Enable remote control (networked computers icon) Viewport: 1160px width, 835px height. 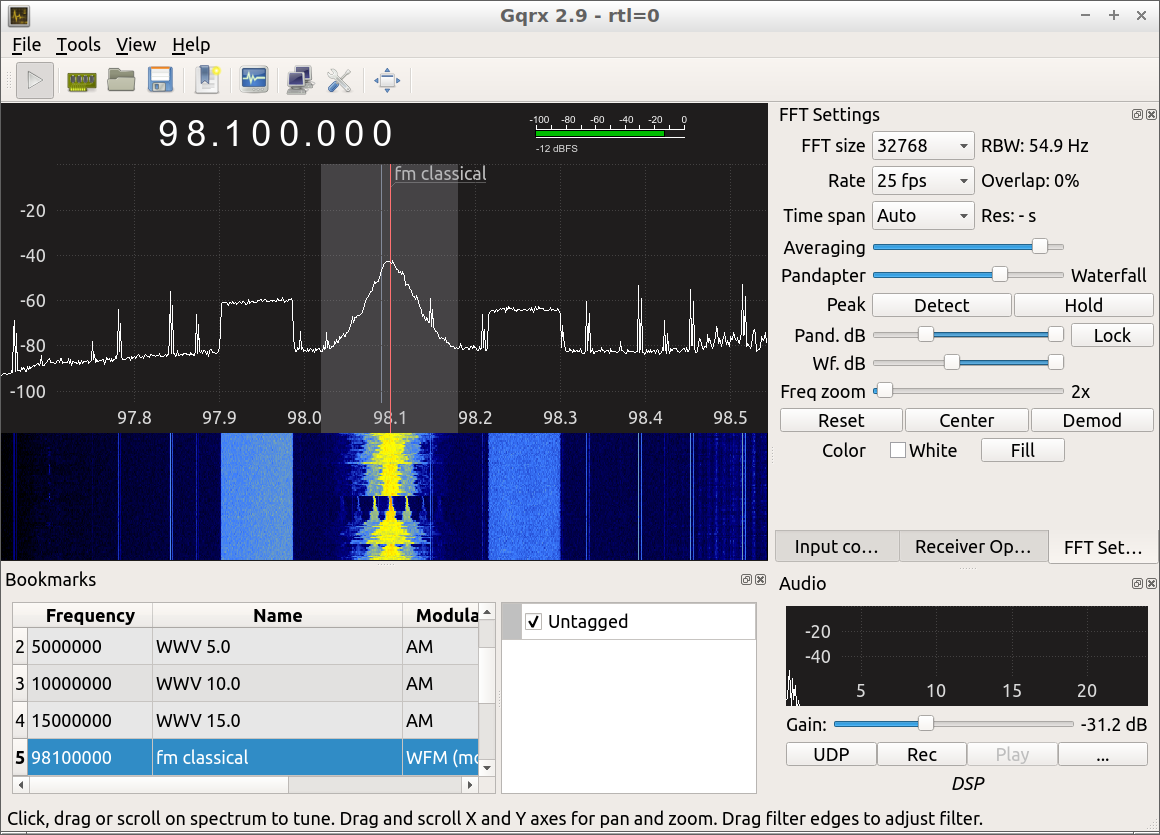click(298, 80)
